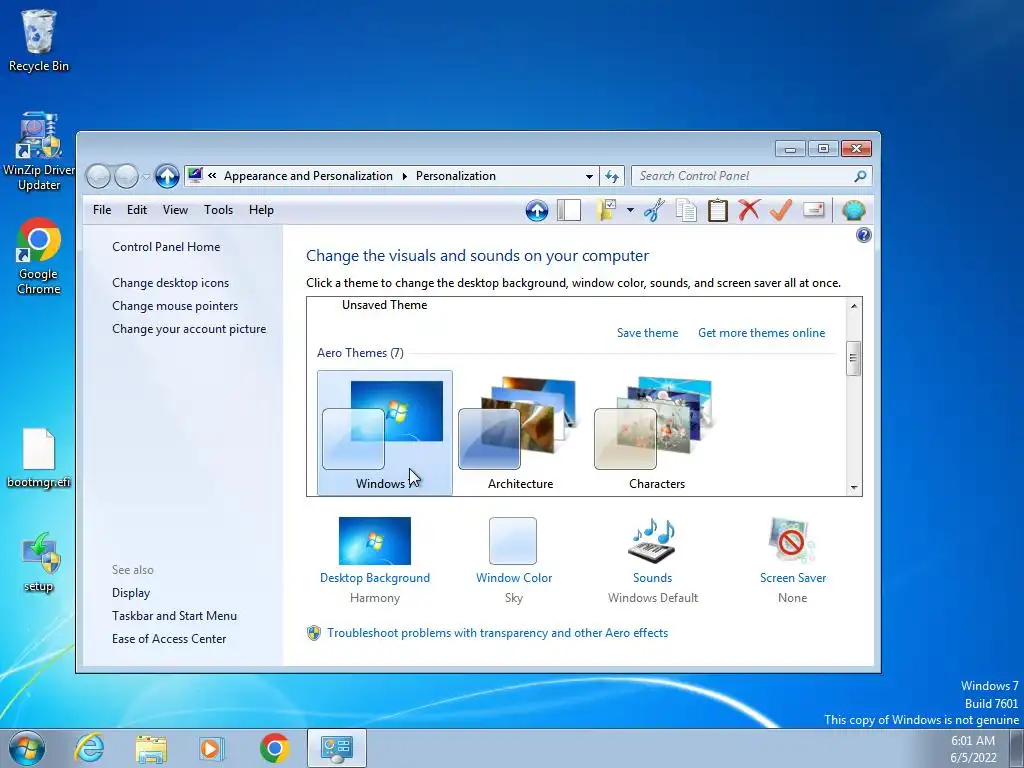Viewport: 1024px width, 768px height.
Task: Click the Personalization breadcrumb
Action: (456, 176)
